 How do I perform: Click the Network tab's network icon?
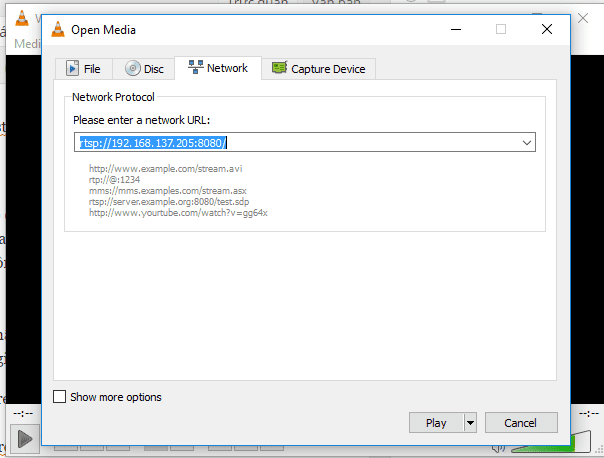(x=194, y=68)
